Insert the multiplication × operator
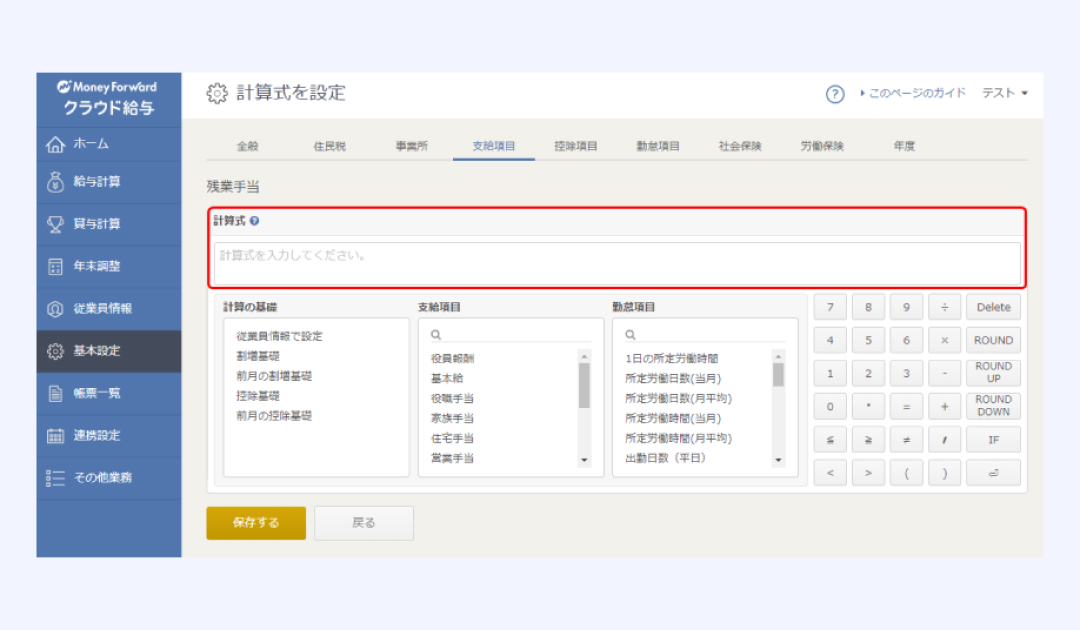Screen dimensions: 1080x630 (944, 340)
